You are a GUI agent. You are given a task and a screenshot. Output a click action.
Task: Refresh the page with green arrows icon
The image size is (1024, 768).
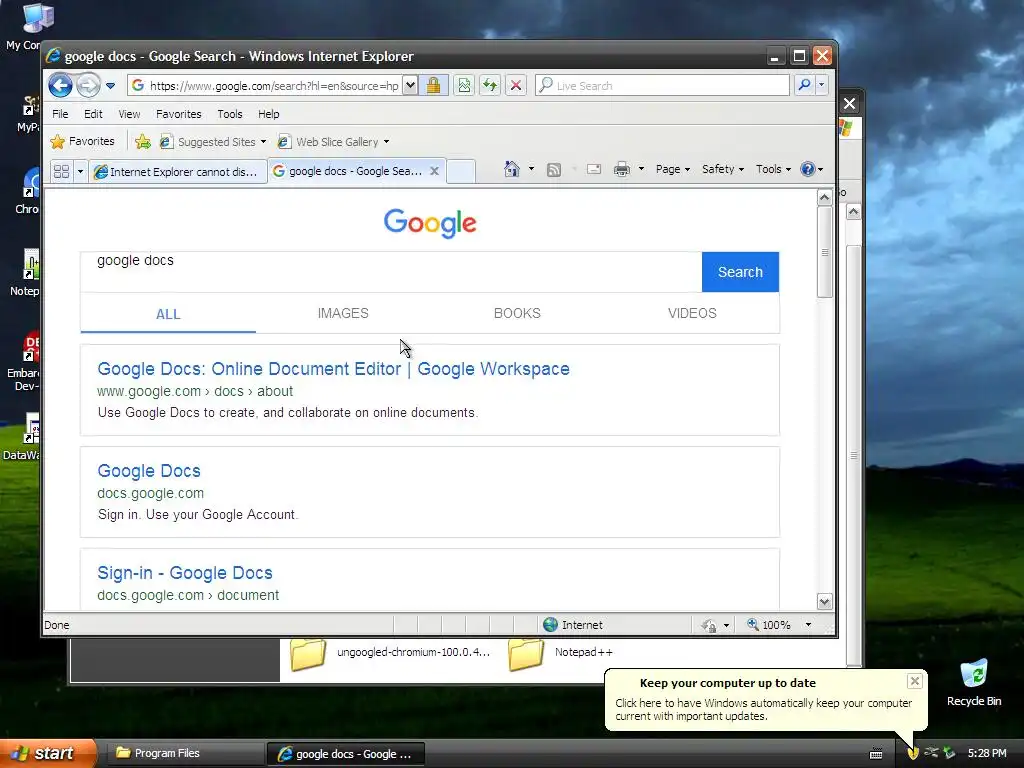[x=490, y=86]
